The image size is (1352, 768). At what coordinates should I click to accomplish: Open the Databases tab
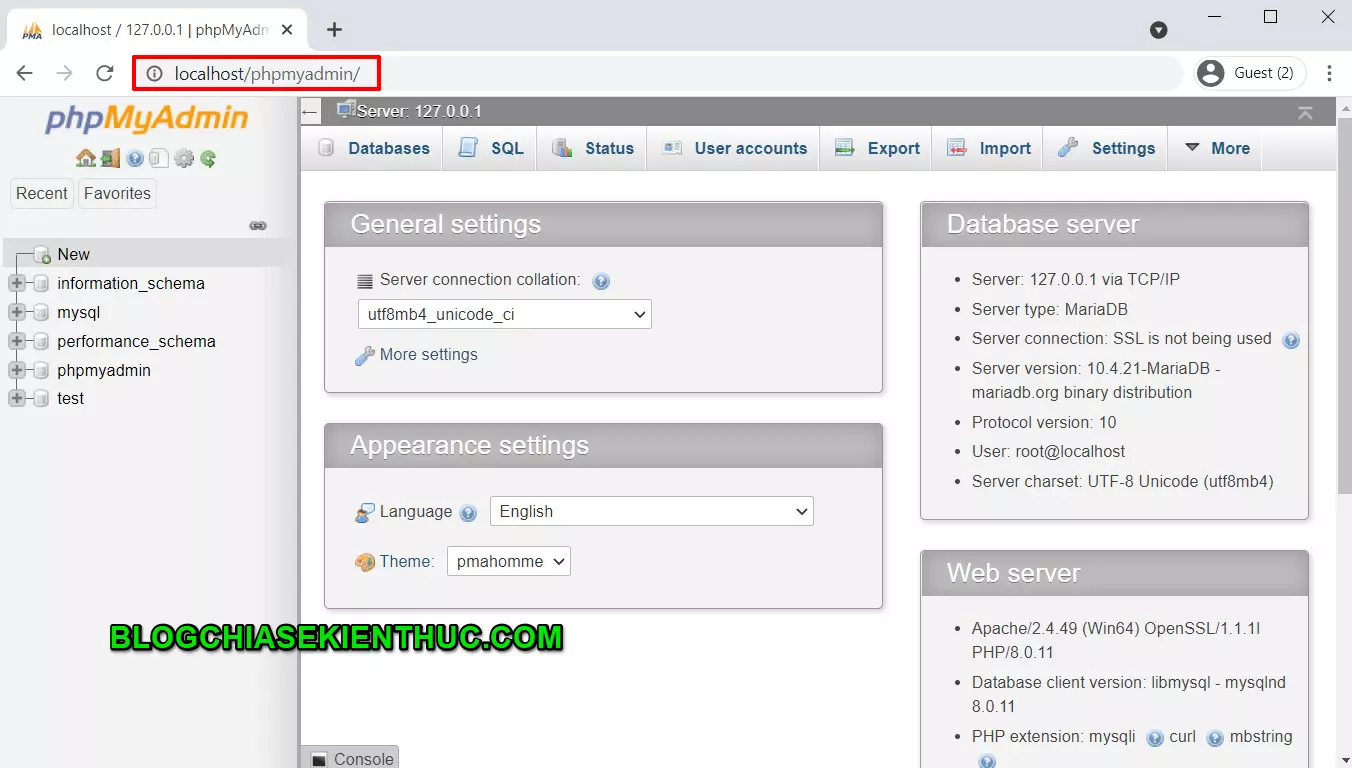[x=374, y=148]
